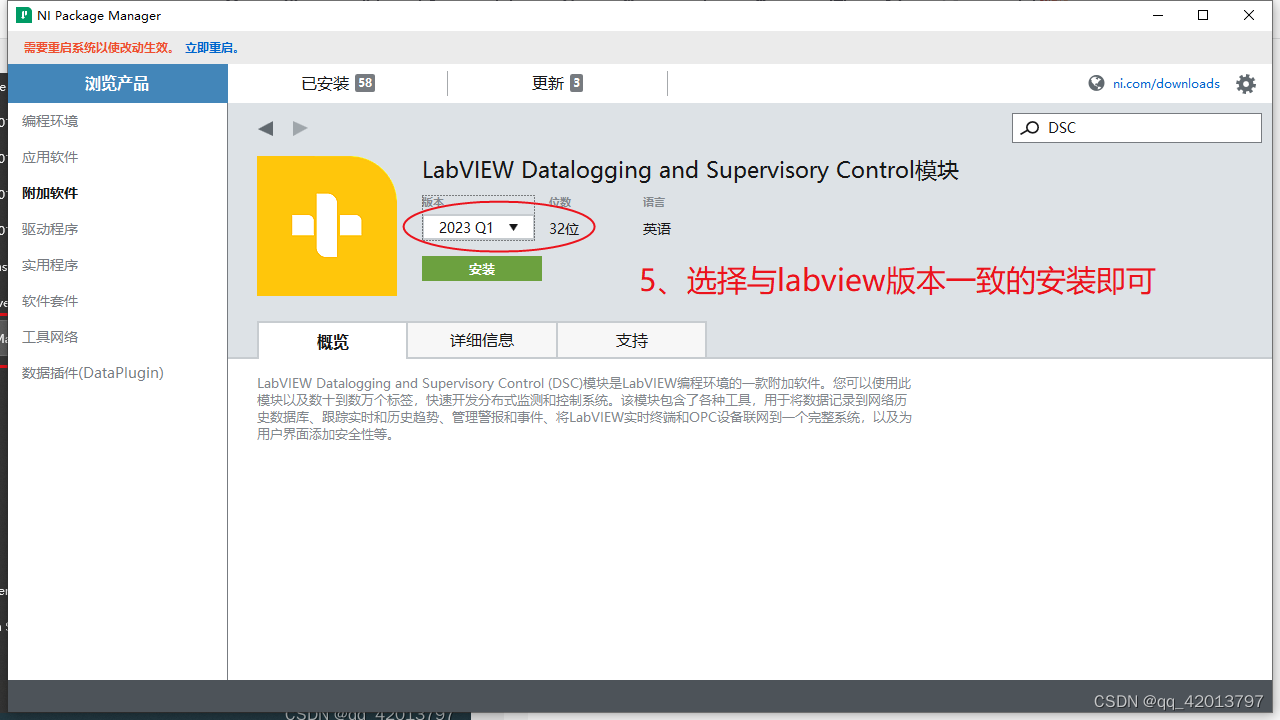Switch to the 已安装 tab
This screenshot has height=720, width=1280.
point(336,83)
